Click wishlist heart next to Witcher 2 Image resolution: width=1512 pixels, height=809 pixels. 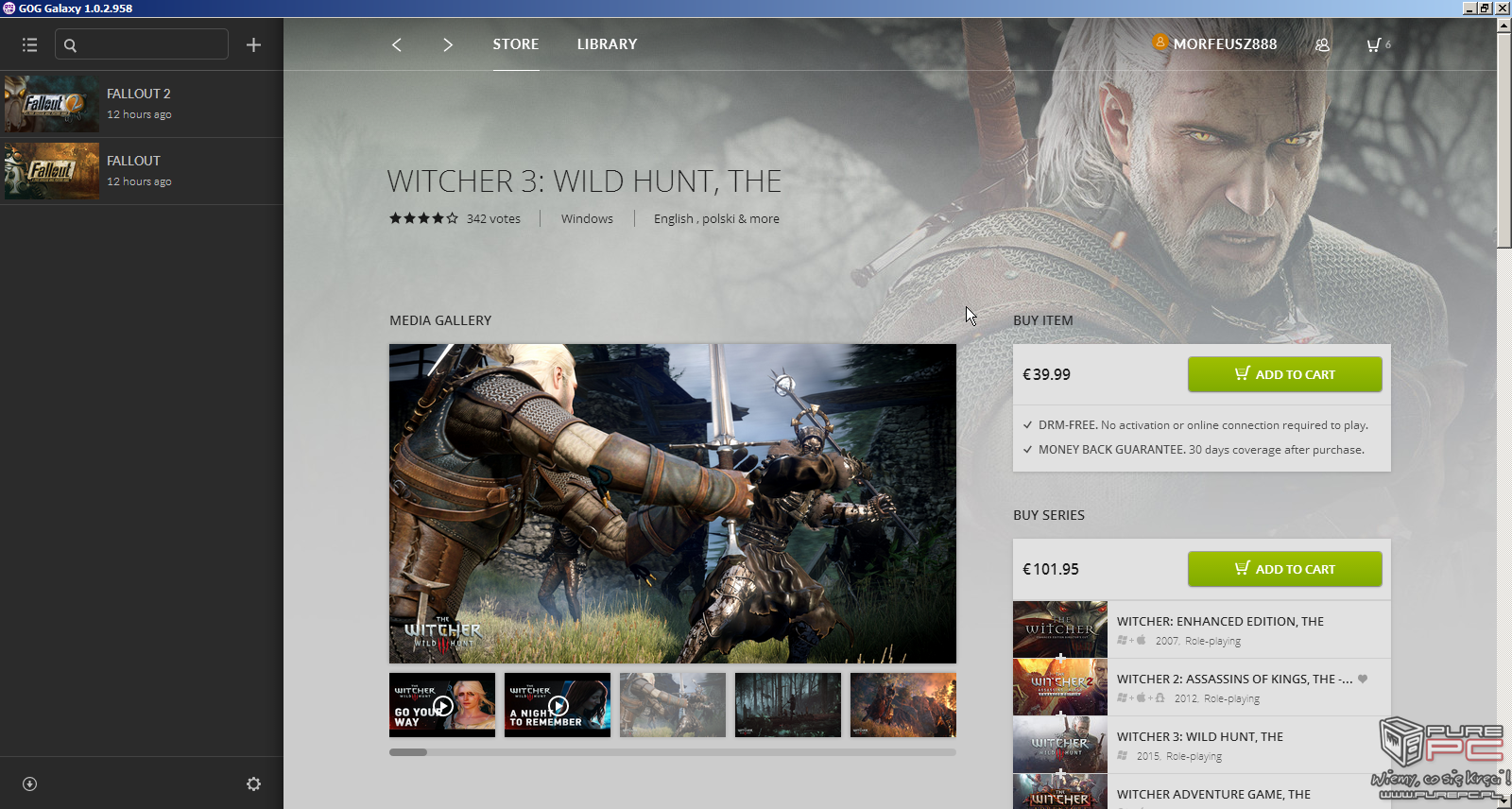click(x=1363, y=679)
